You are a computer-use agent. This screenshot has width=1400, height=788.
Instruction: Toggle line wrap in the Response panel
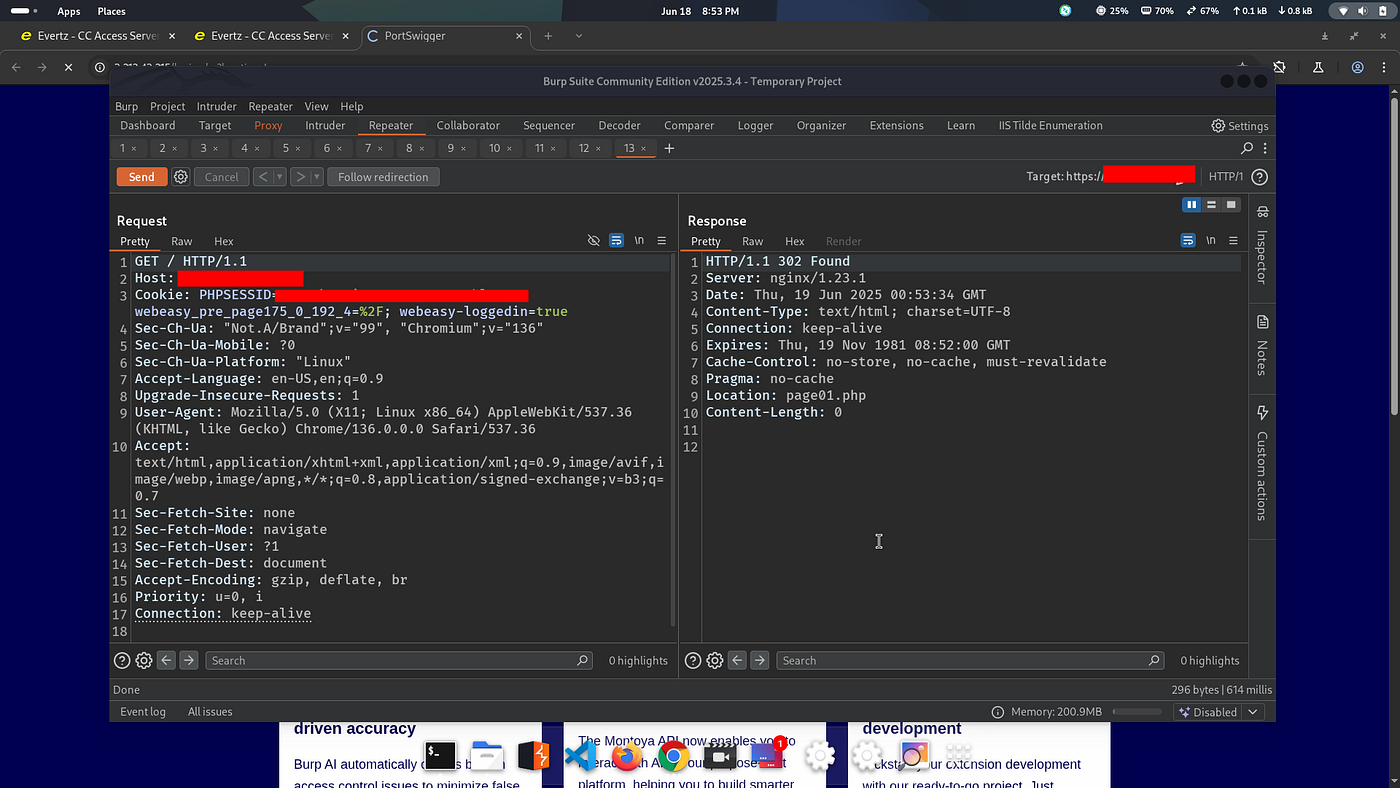coord(1188,241)
